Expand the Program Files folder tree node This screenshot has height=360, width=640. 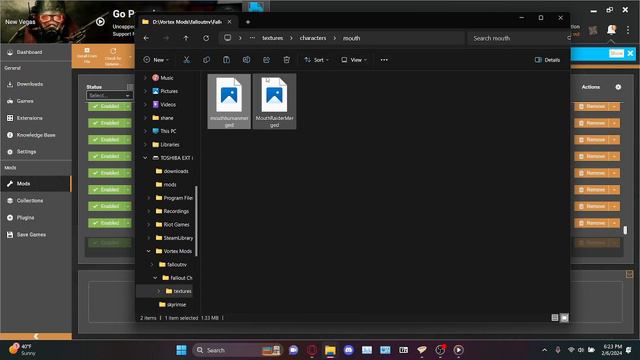(149, 198)
